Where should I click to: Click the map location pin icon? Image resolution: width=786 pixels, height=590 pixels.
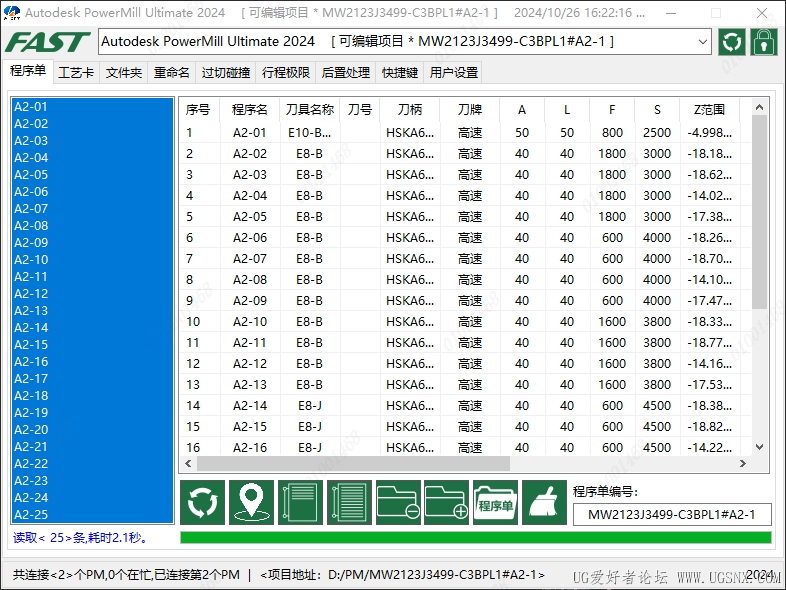(251, 502)
